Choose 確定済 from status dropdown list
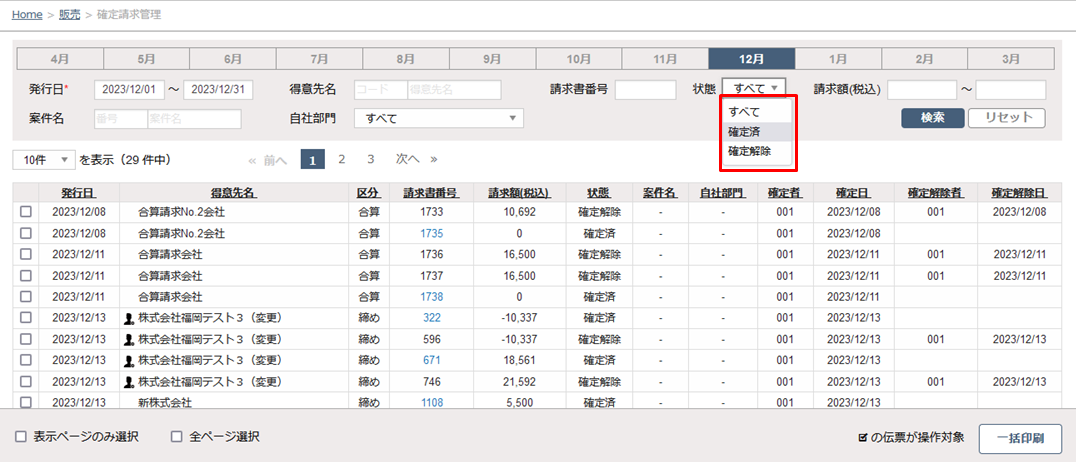1076x462 pixels. 744,131
